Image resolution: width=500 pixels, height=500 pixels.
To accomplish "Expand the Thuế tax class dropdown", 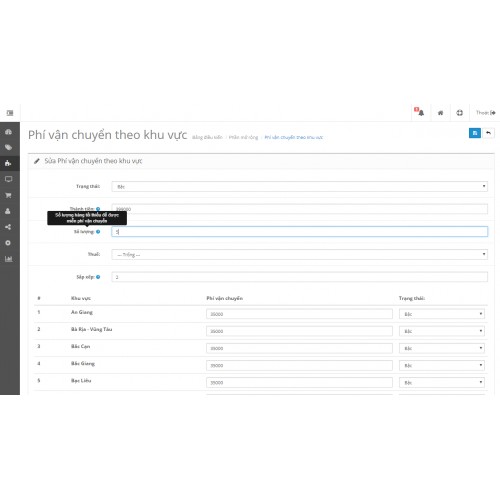I will click(x=299, y=254).
